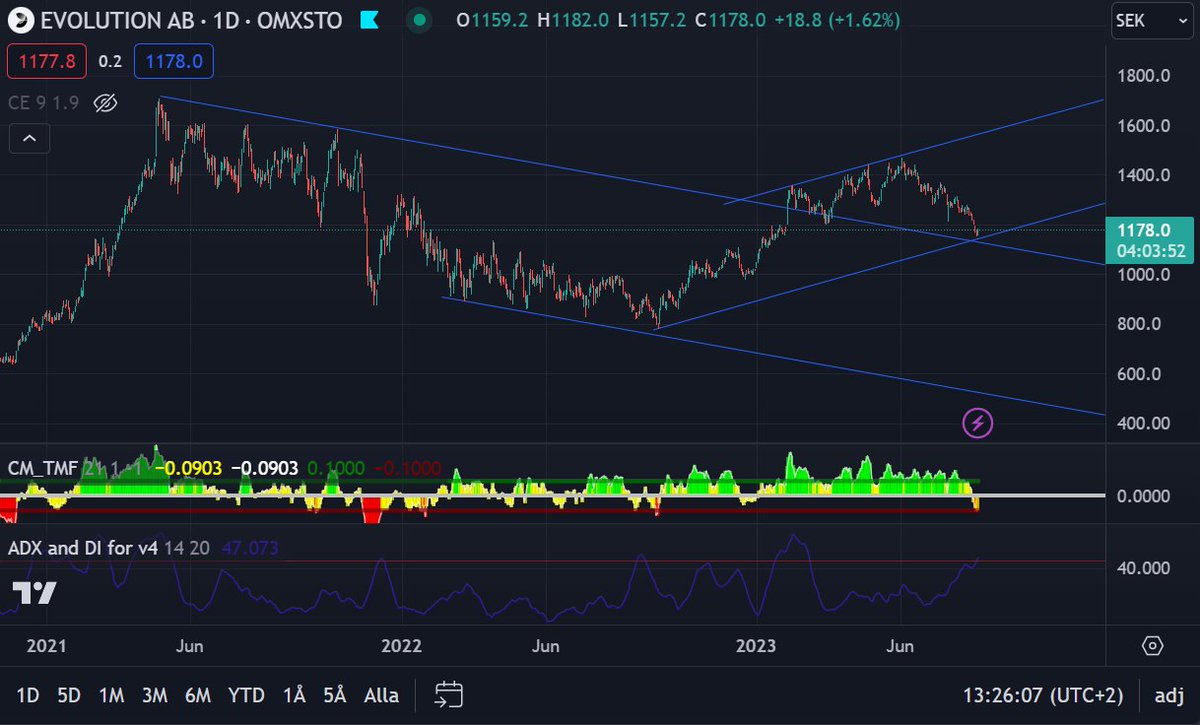Click the red sell price 1177.8
This screenshot has height=725, width=1200.
[45, 62]
